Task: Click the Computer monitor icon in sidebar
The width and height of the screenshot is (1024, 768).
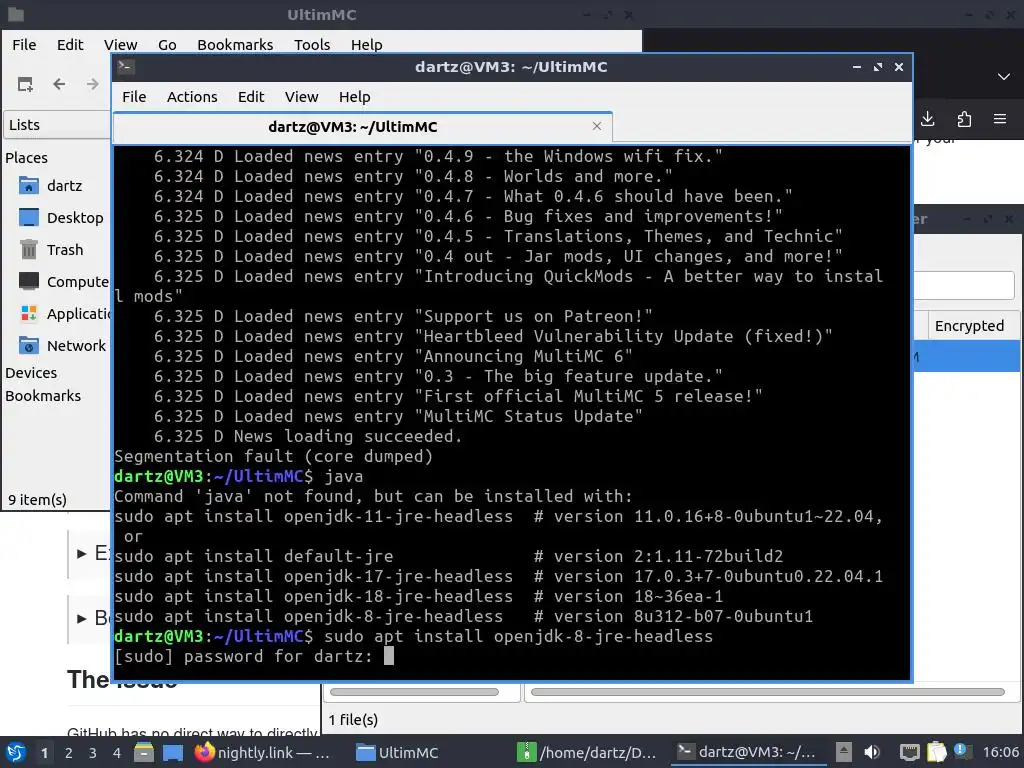Action: click(x=29, y=281)
